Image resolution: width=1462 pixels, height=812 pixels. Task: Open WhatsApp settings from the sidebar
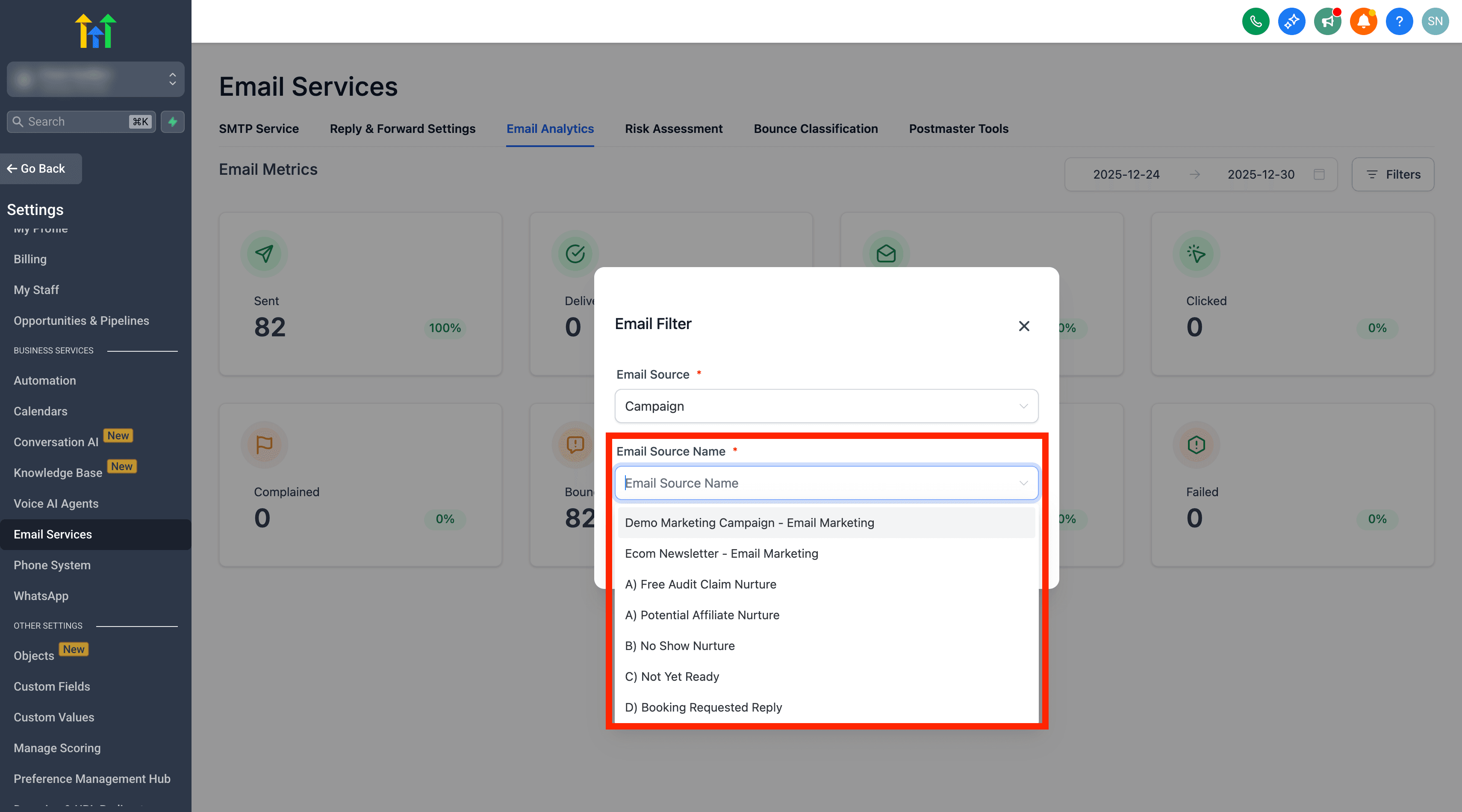click(41, 596)
